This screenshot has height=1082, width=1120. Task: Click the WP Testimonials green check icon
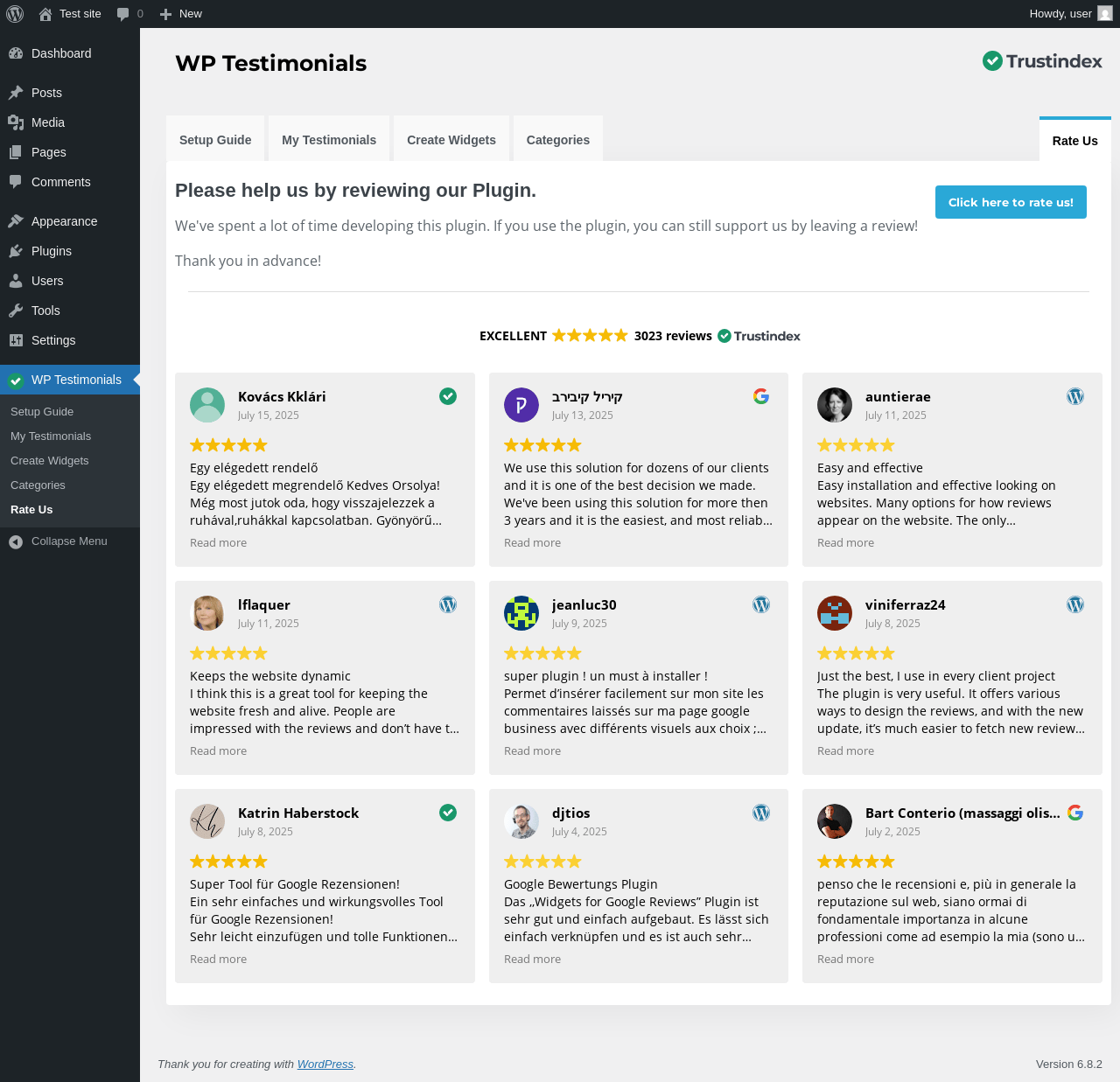16,380
